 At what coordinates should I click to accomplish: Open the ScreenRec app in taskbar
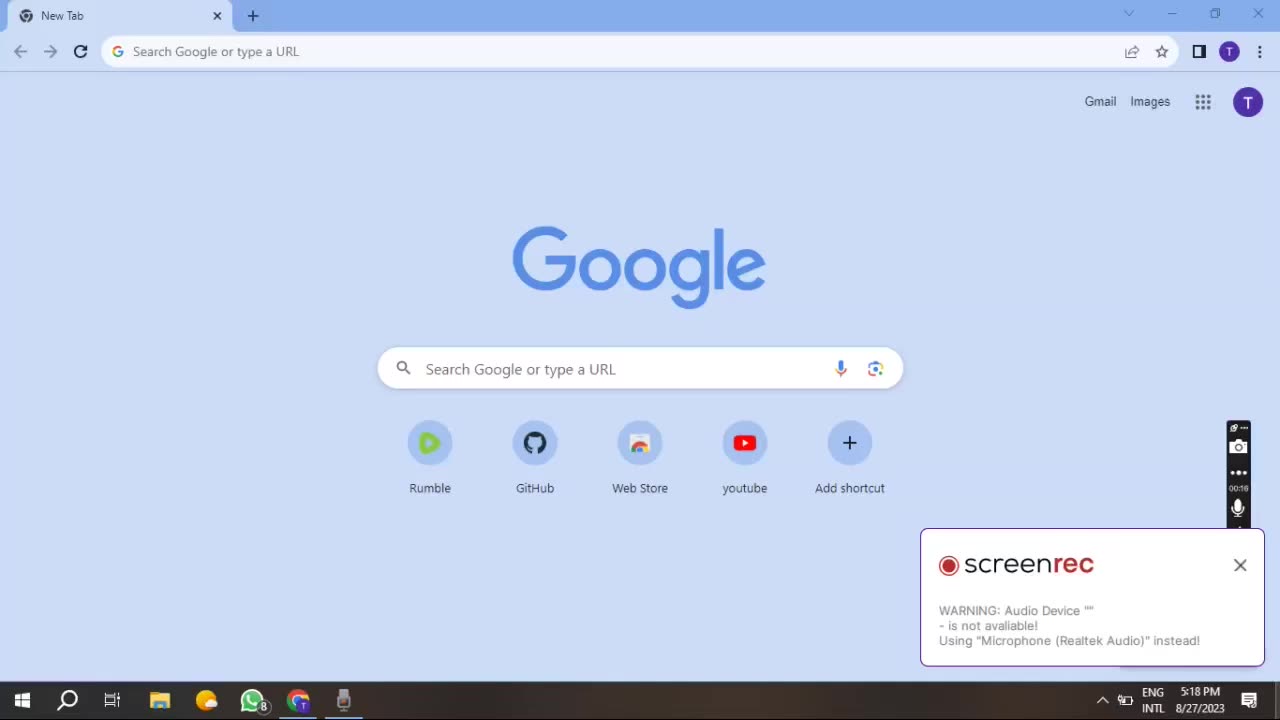pyautogui.click(x=344, y=701)
